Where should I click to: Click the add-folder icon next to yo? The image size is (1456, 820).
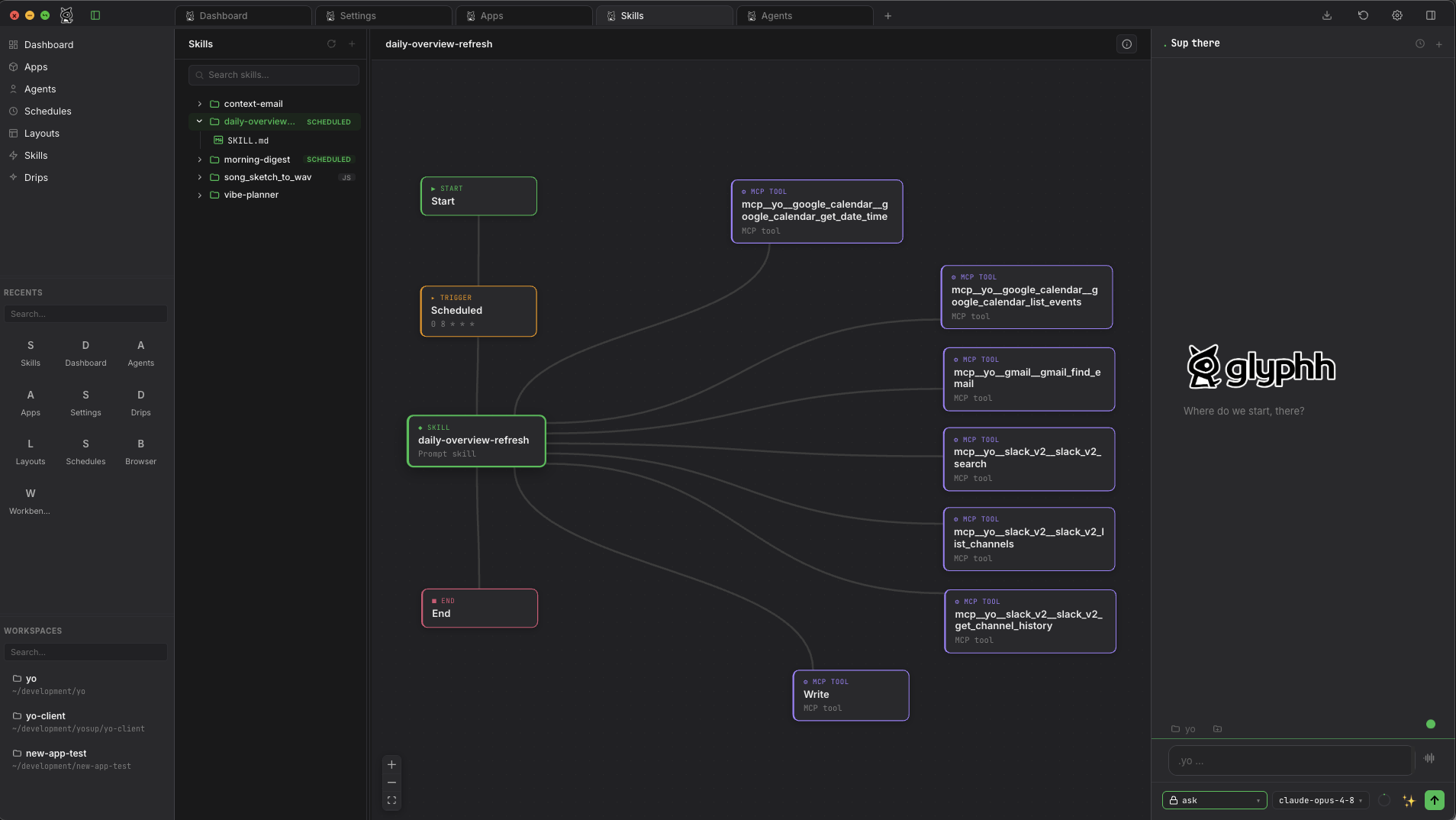(1218, 729)
